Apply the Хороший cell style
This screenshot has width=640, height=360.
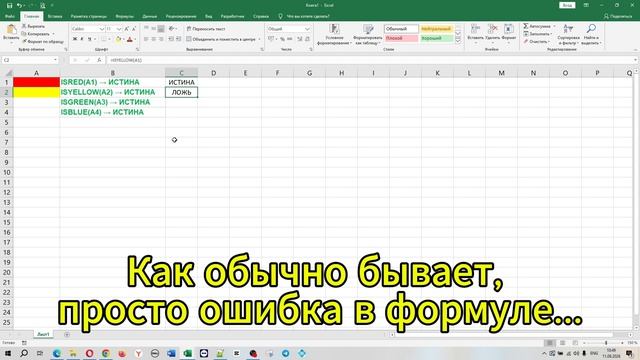click(436, 38)
